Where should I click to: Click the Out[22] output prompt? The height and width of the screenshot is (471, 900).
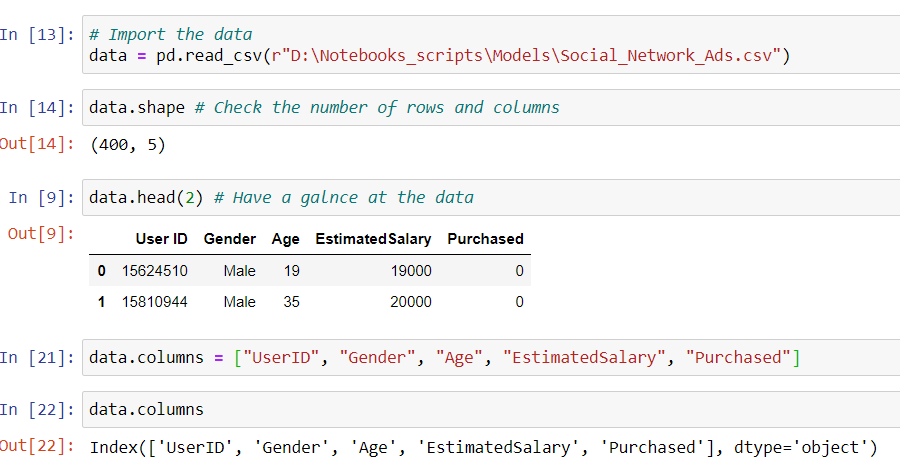(x=38, y=446)
